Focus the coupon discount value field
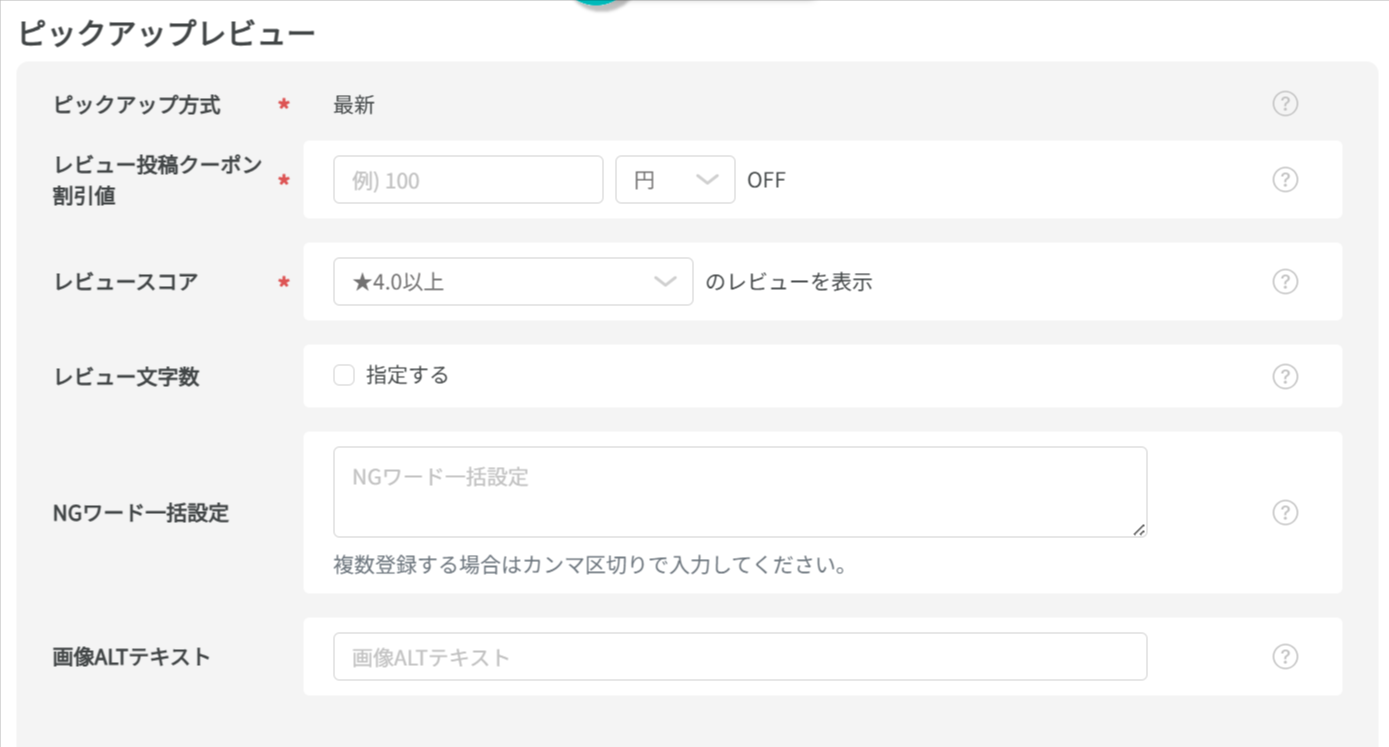This screenshot has width=1389, height=747. (468, 180)
